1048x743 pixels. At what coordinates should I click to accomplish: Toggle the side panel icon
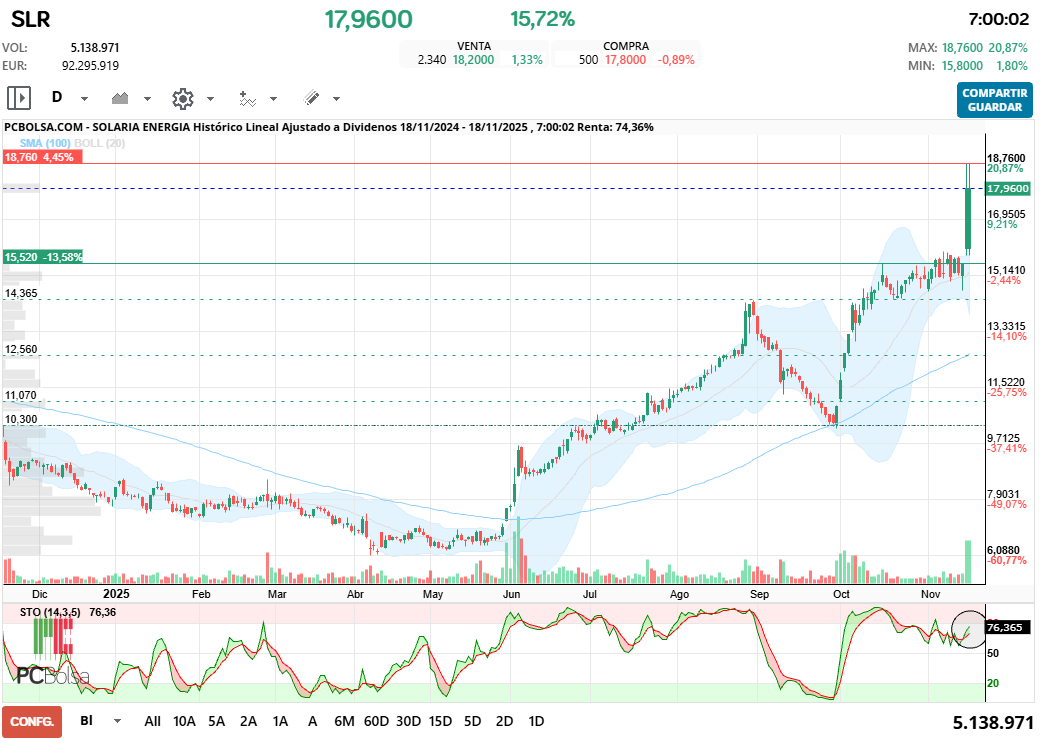coord(17,97)
